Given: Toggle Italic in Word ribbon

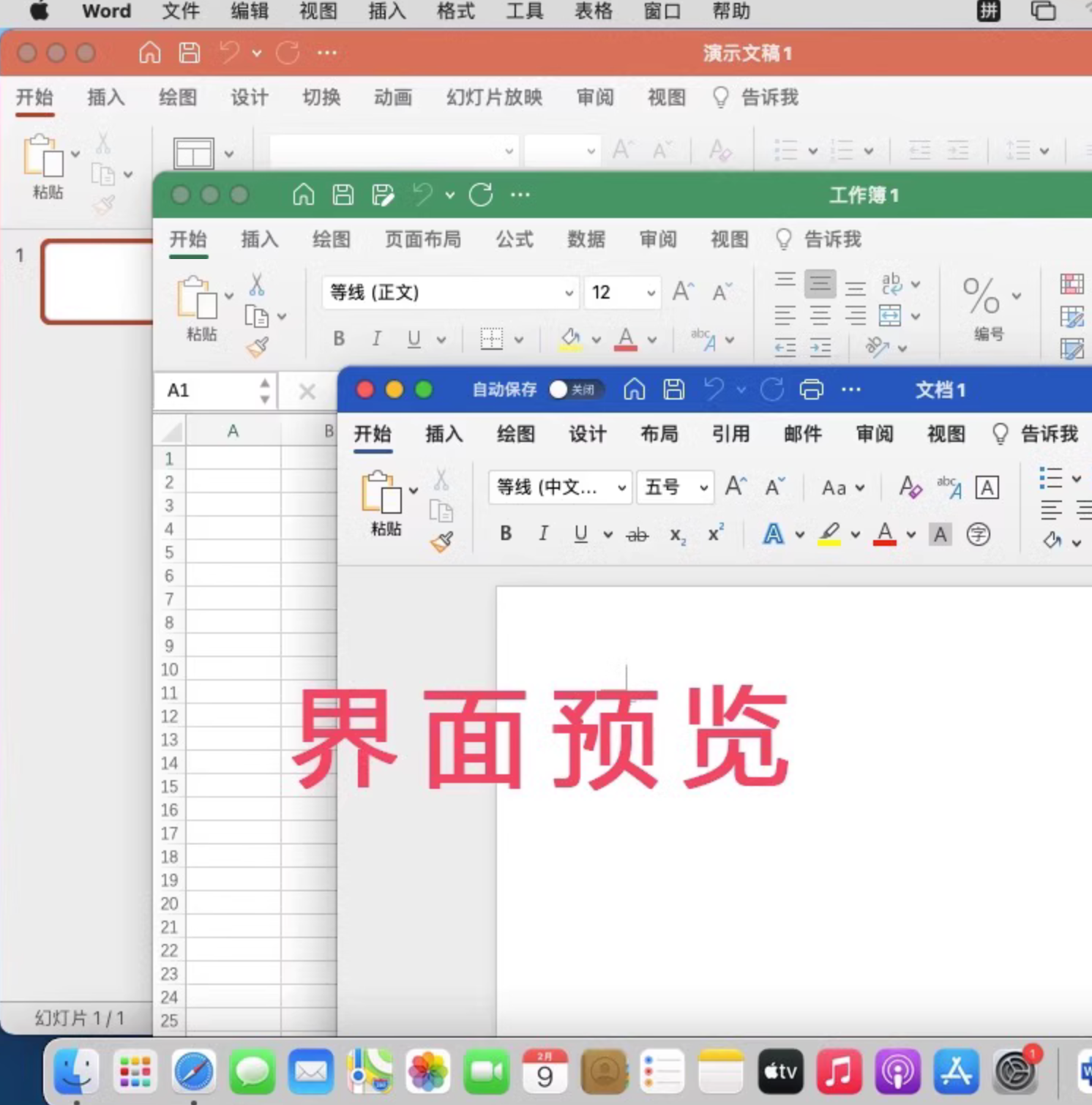Looking at the screenshot, I should pyautogui.click(x=543, y=533).
